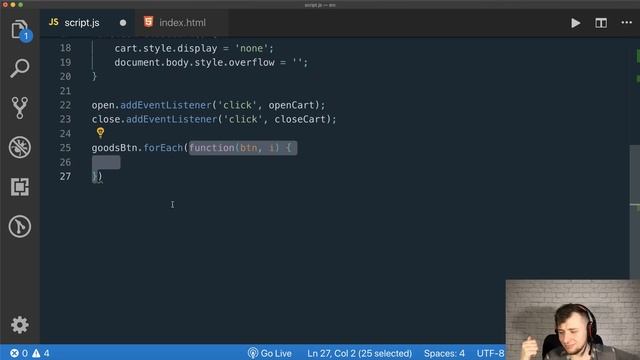Click the lightbulb quick fix icon

100,132
